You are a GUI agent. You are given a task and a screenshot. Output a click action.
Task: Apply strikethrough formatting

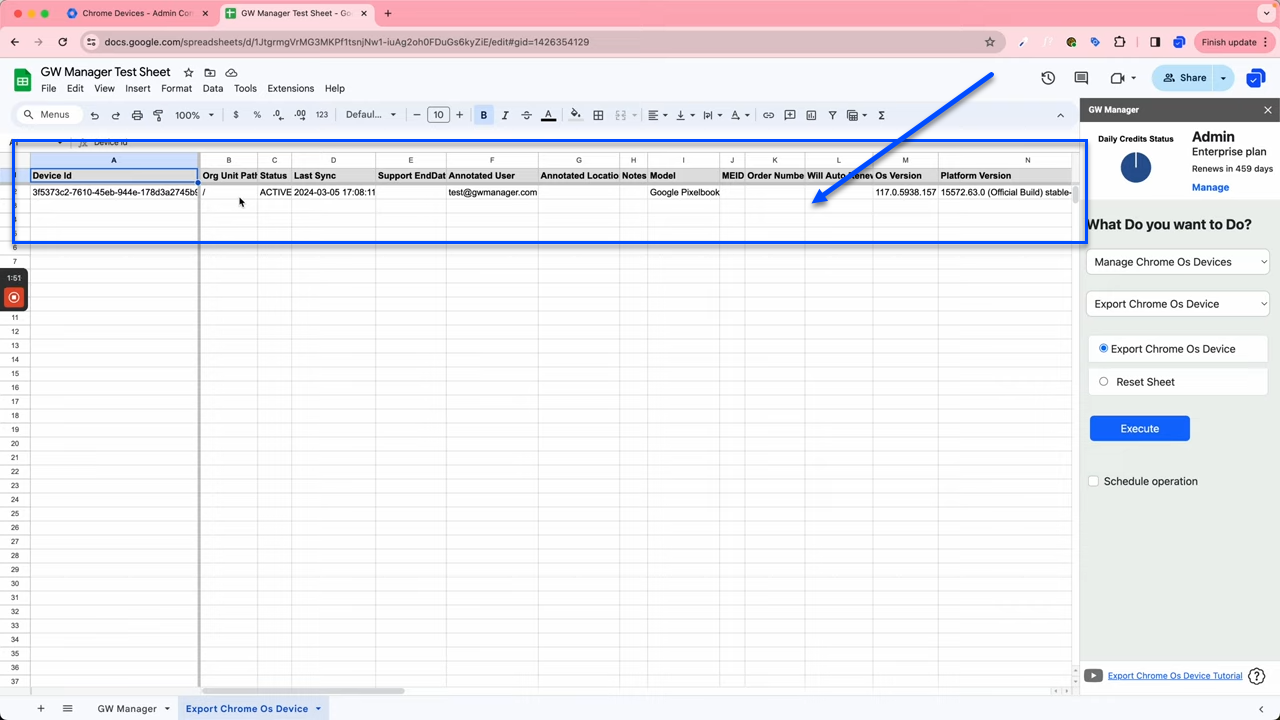pos(527,115)
